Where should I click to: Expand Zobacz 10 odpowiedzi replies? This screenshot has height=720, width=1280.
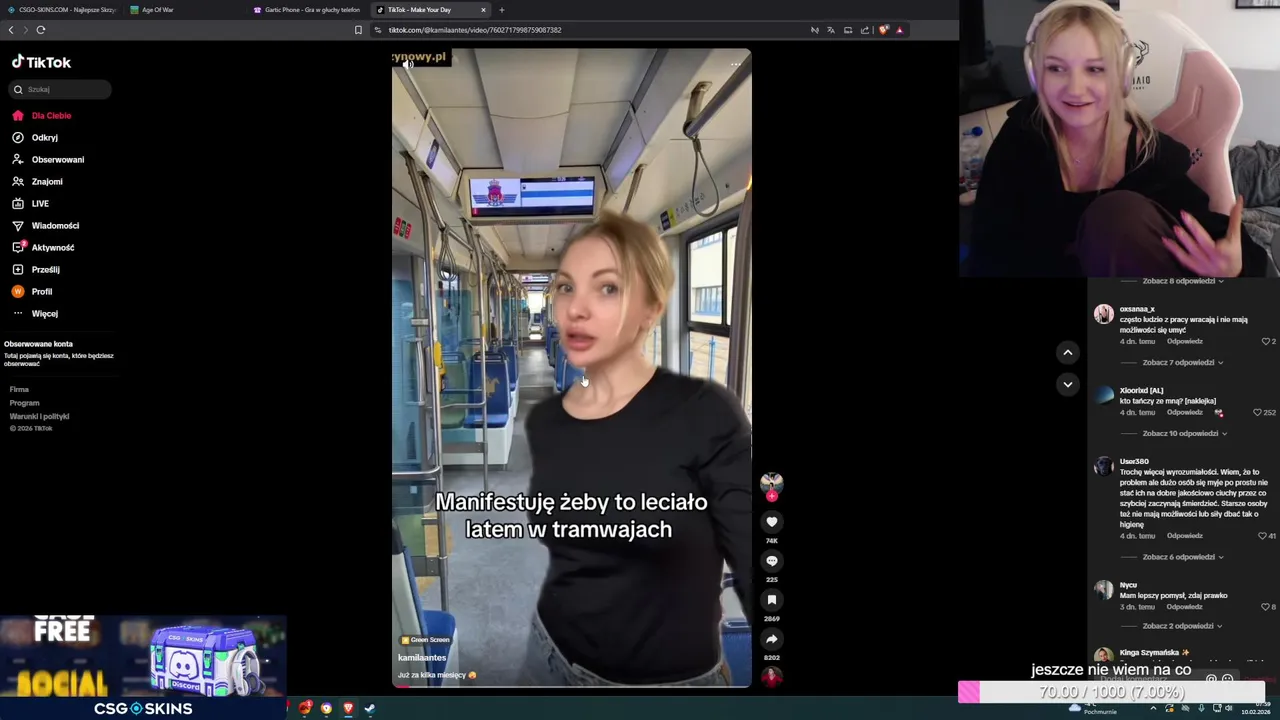[x=1185, y=434]
